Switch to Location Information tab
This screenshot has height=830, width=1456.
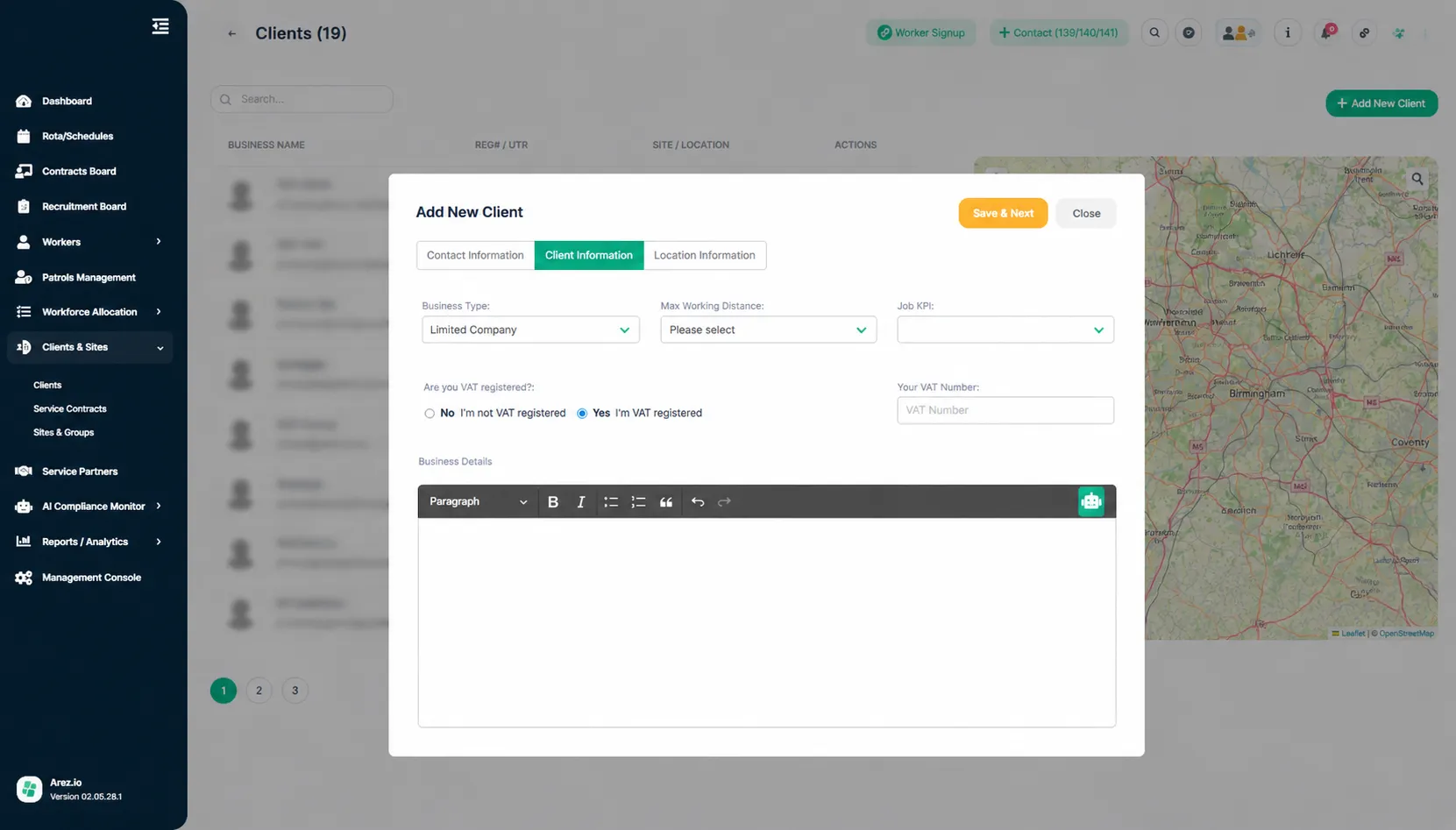pyautogui.click(x=705, y=255)
